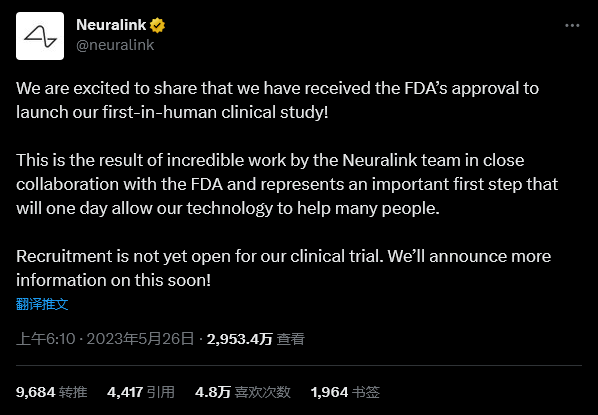Viewport: 598px width, 415px height.
Task: Open the Neuralink display name link
Action: pyautogui.click(x=111, y=25)
